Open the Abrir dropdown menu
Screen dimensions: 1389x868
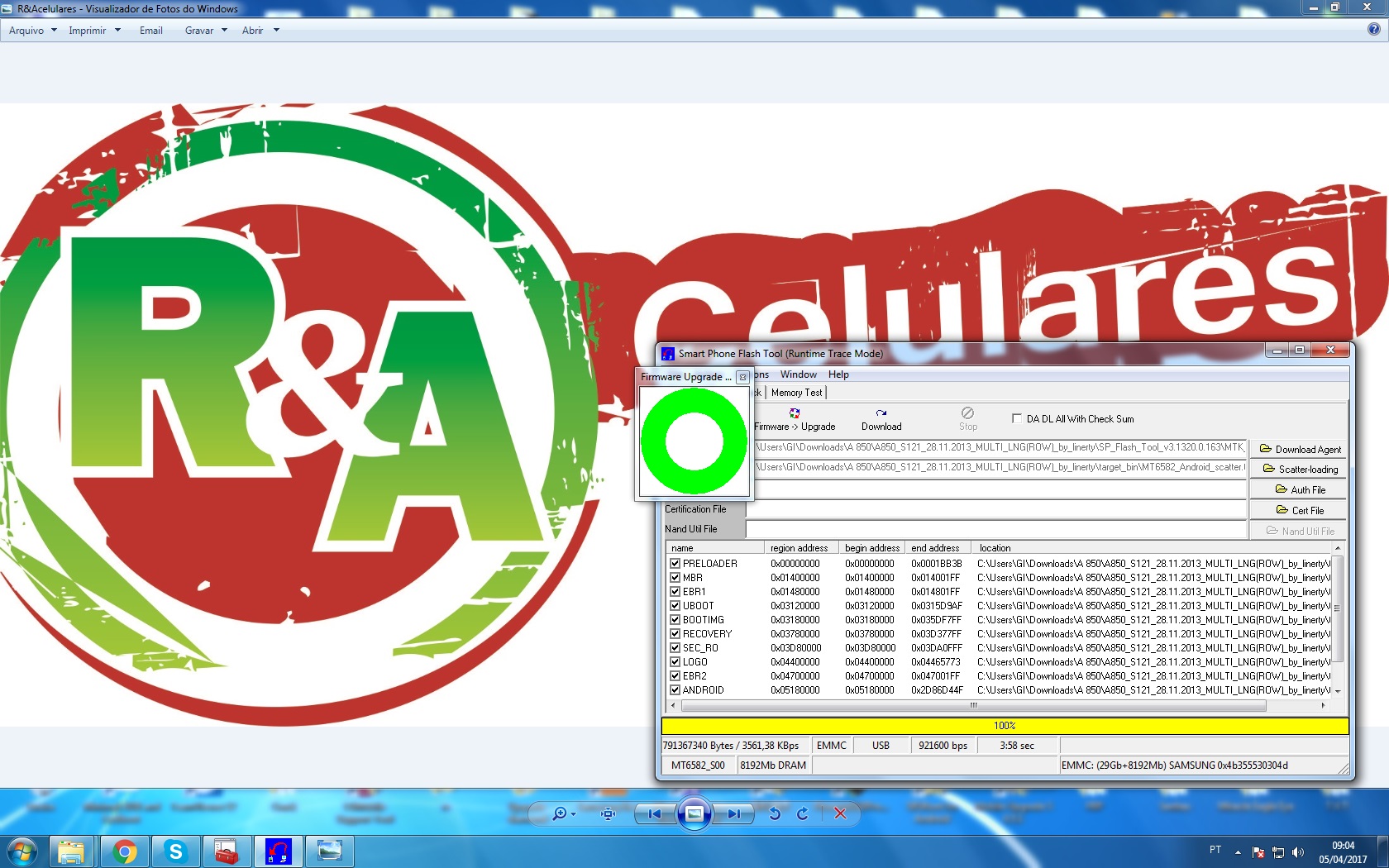click(x=260, y=31)
